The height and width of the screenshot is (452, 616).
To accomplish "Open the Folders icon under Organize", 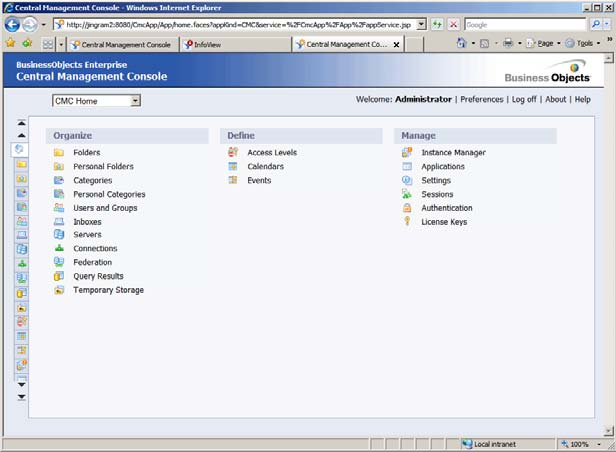I will [59, 152].
